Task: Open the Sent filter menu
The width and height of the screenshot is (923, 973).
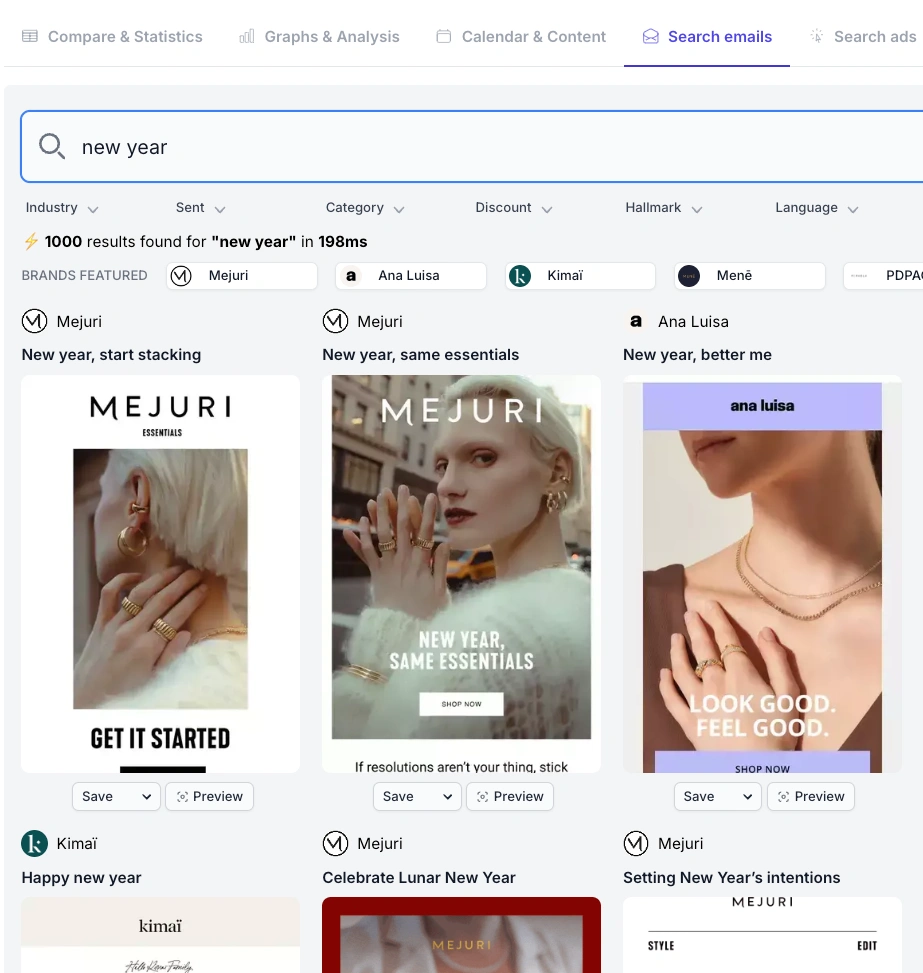Action: click(x=200, y=208)
